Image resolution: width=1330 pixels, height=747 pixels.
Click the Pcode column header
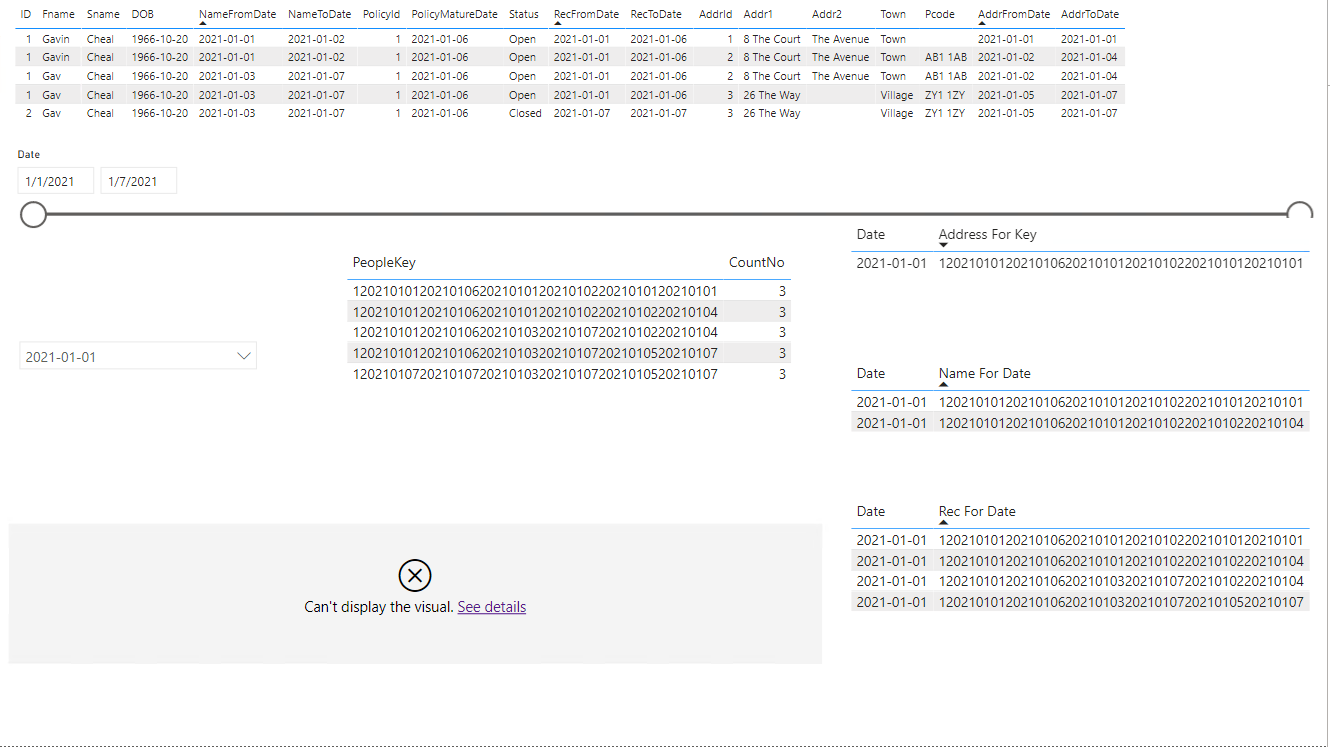pos(939,14)
